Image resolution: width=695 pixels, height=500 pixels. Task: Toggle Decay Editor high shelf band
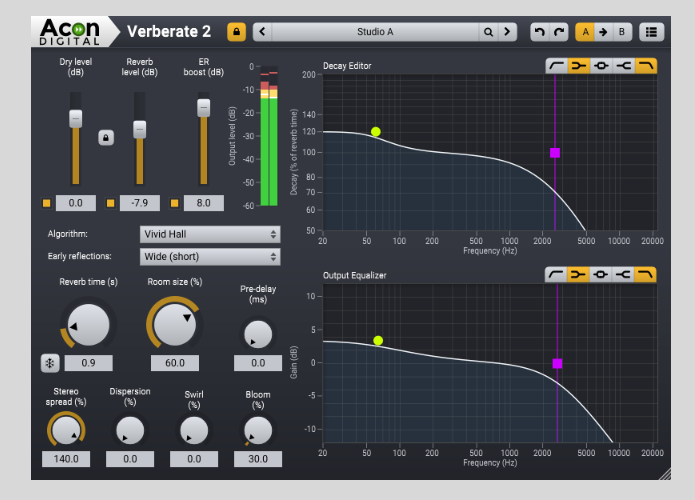pos(623,66)
